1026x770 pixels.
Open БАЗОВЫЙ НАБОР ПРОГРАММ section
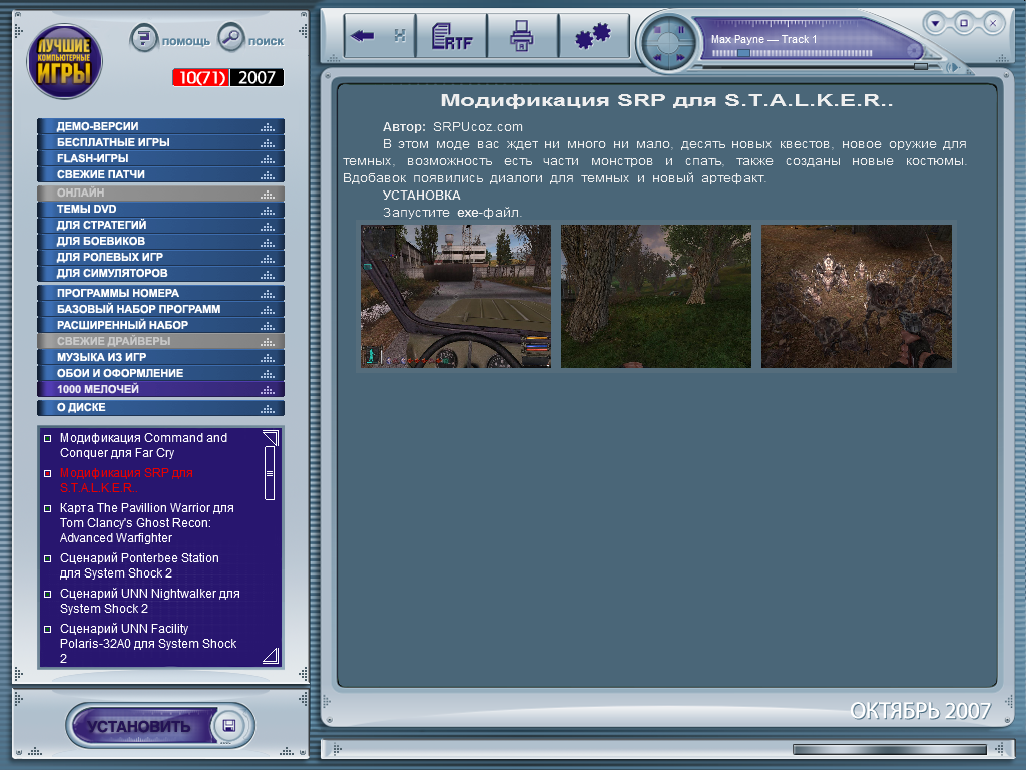161,309
